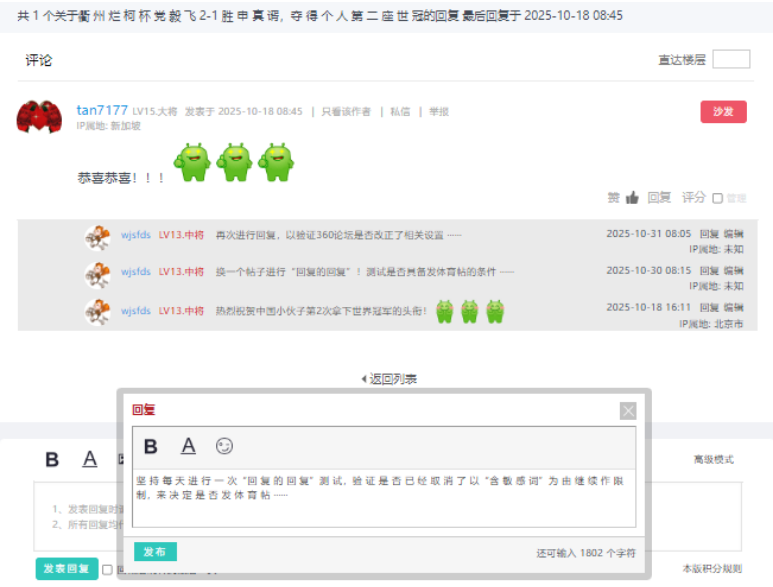Click 私信 to message the author
Image resolution: width=773 pixels, height=587 pixels.
point(400,112)
